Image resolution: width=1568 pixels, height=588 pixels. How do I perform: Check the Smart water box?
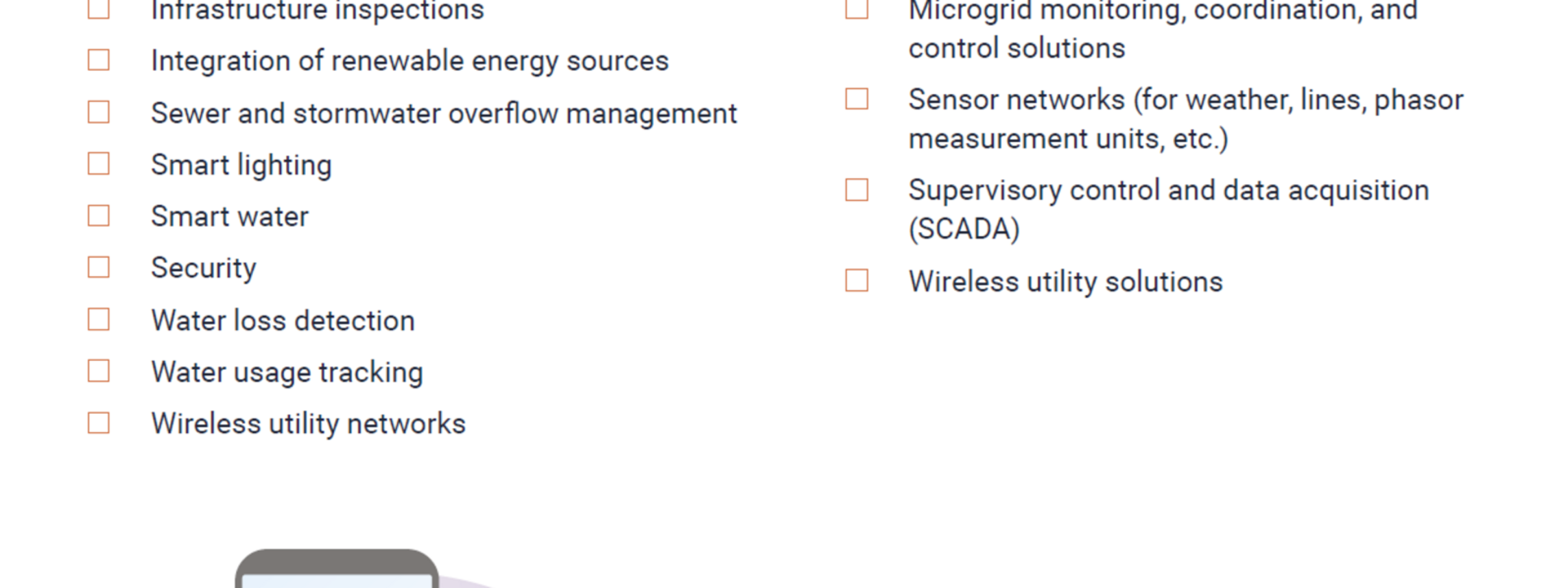click(99, 216)
